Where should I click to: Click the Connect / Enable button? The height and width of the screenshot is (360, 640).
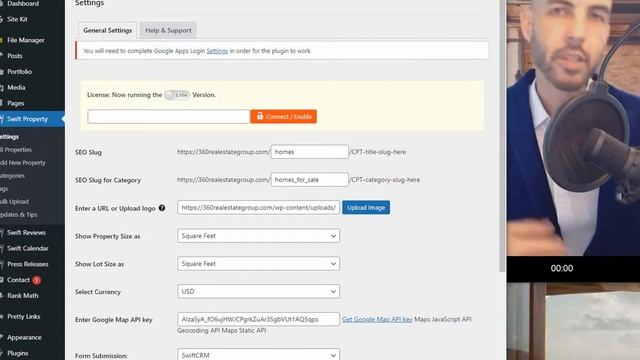pos(284,116)
